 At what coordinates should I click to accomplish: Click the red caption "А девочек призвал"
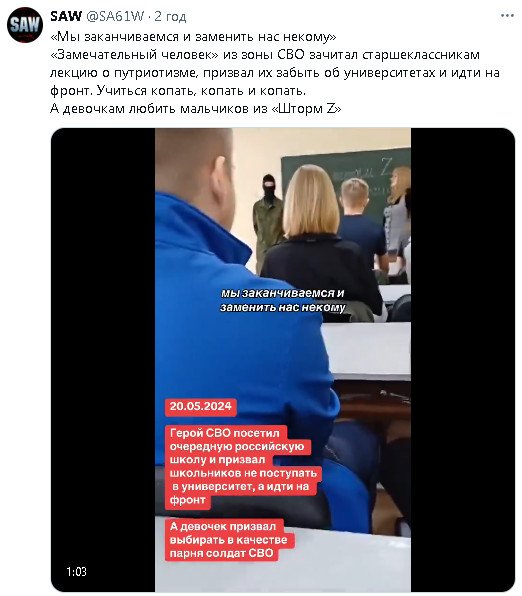click(x=230, y=540)
